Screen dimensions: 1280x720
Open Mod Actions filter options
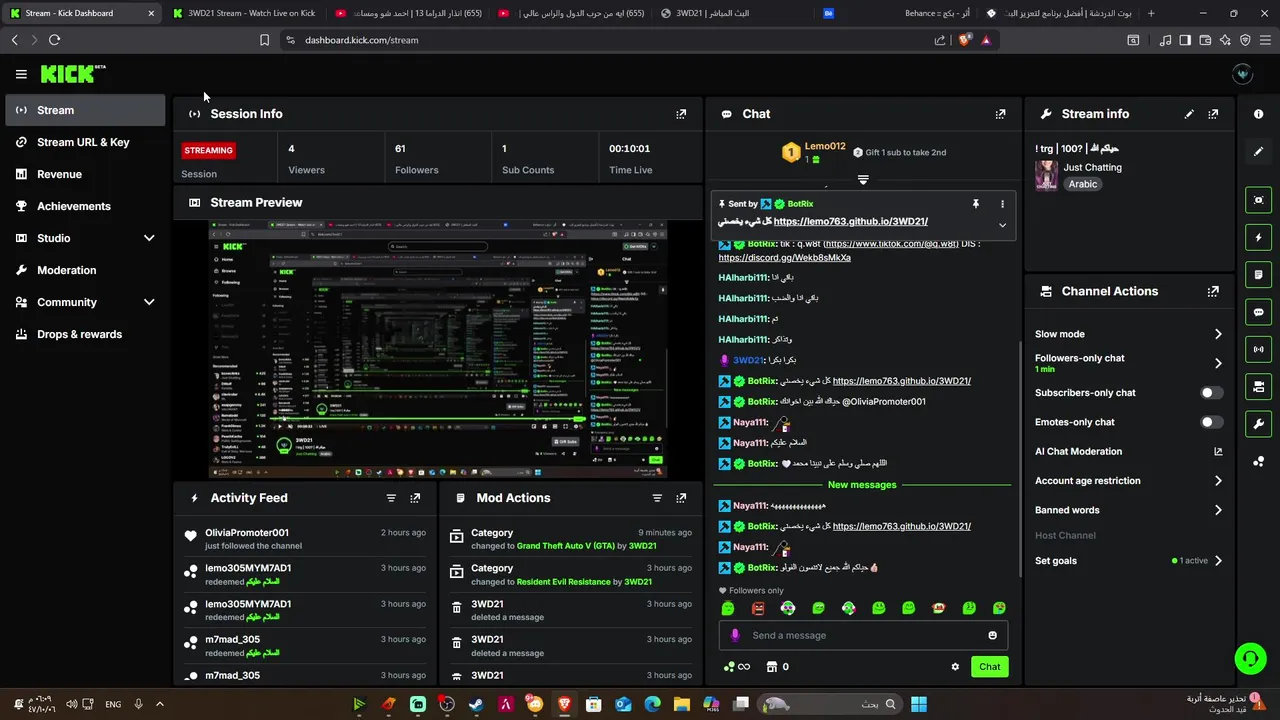657,498
